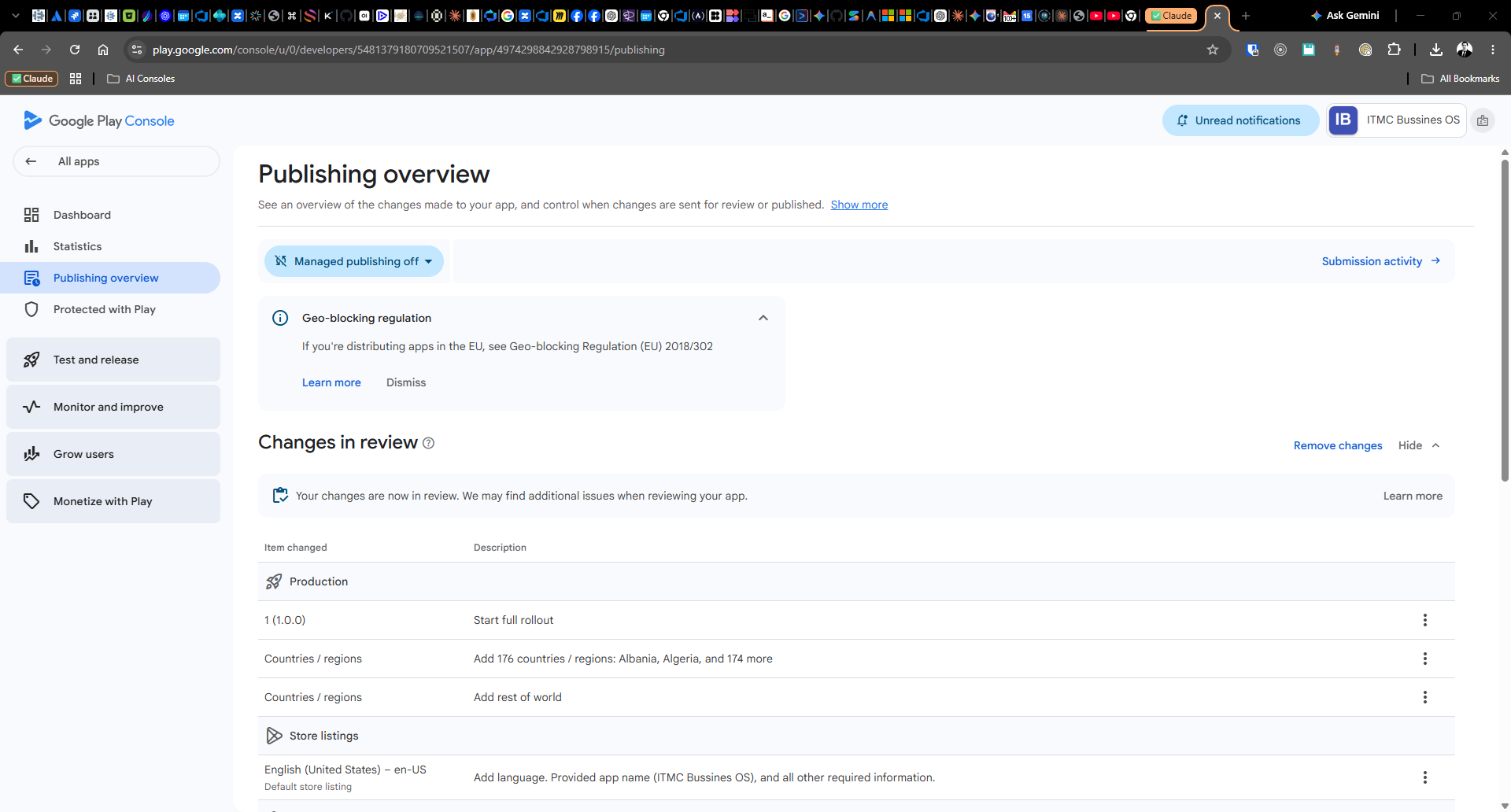
Task: Click the 'Description' column header
Action: pos(500,548)
